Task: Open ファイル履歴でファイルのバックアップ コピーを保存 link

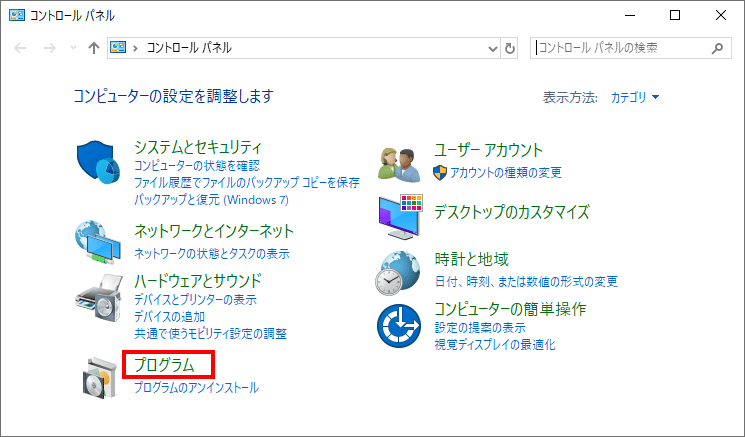Action: click(x=247, y=182)
